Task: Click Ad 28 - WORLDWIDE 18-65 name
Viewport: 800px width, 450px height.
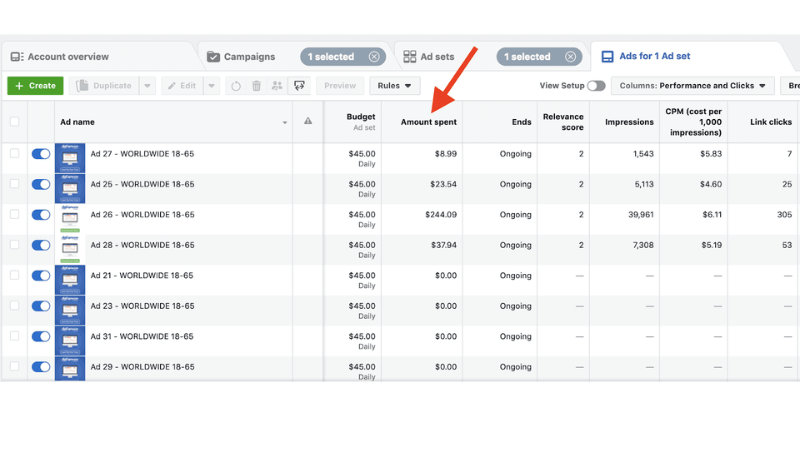Action: [x=142, y=245]
